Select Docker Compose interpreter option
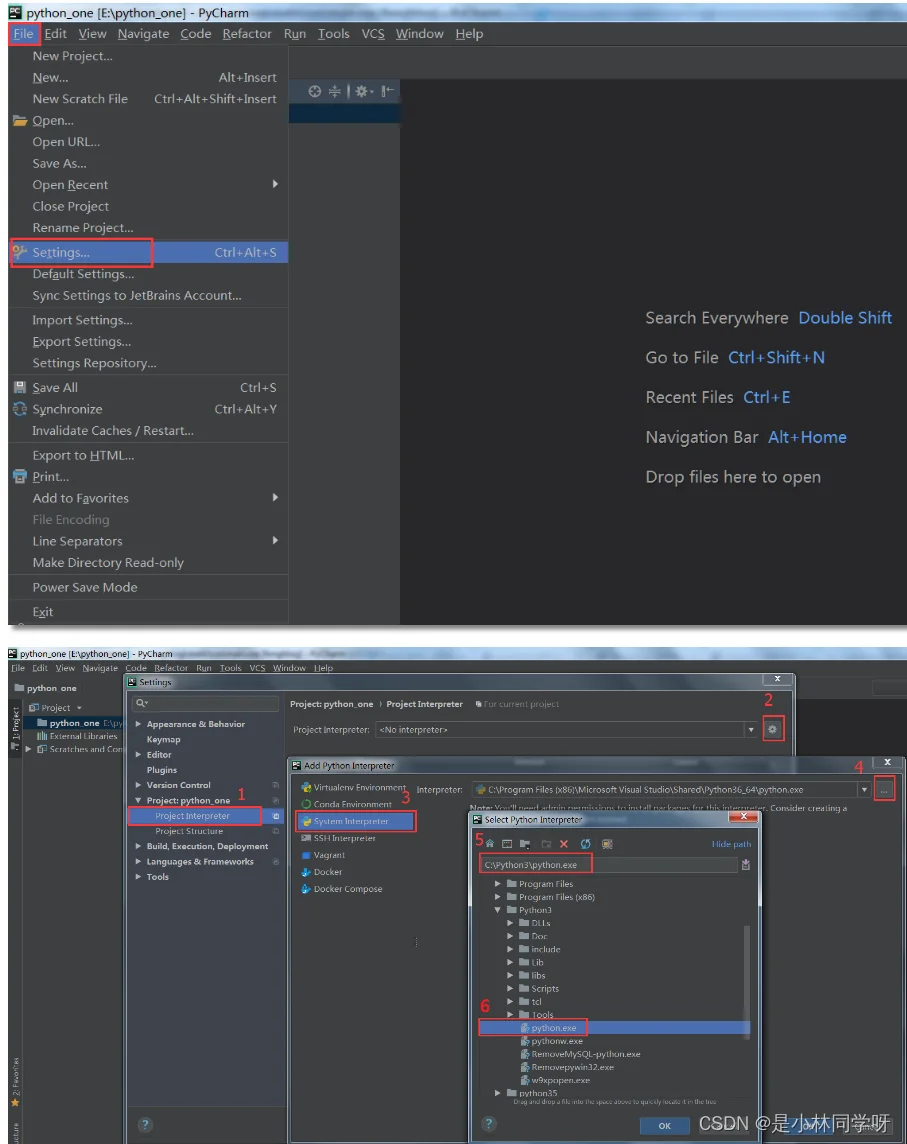 [342, 889]
